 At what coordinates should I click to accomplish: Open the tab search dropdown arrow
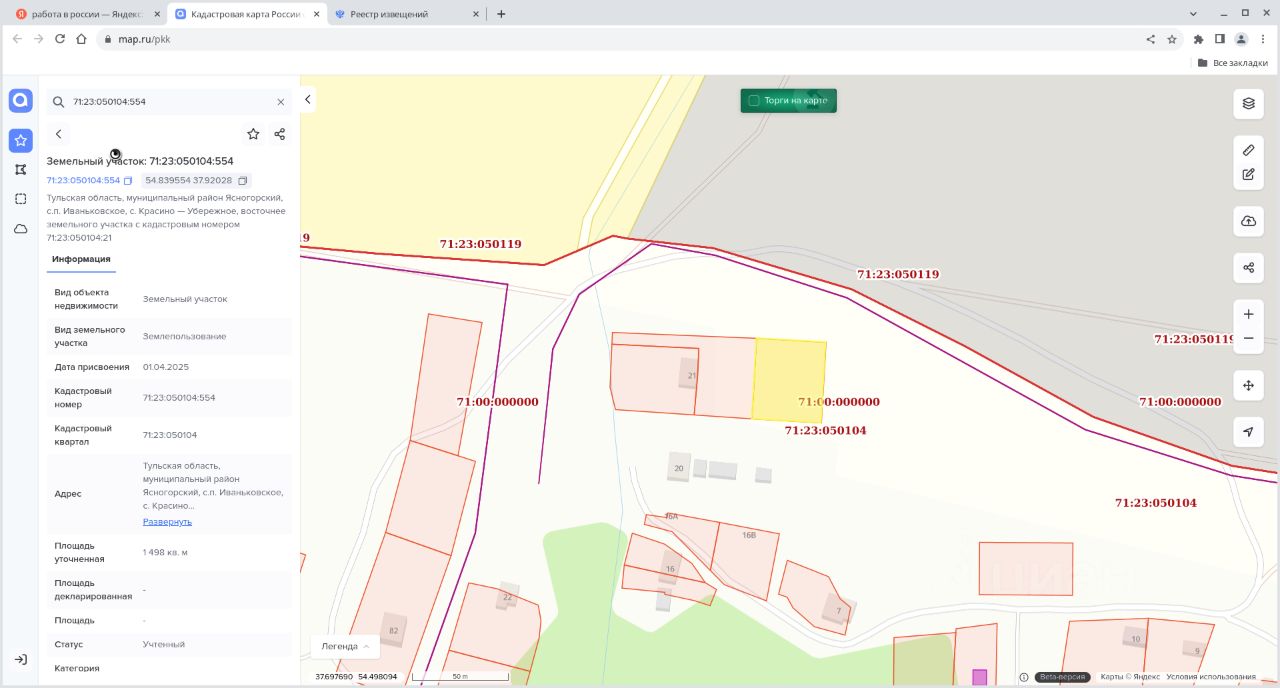pos(1194,14)
